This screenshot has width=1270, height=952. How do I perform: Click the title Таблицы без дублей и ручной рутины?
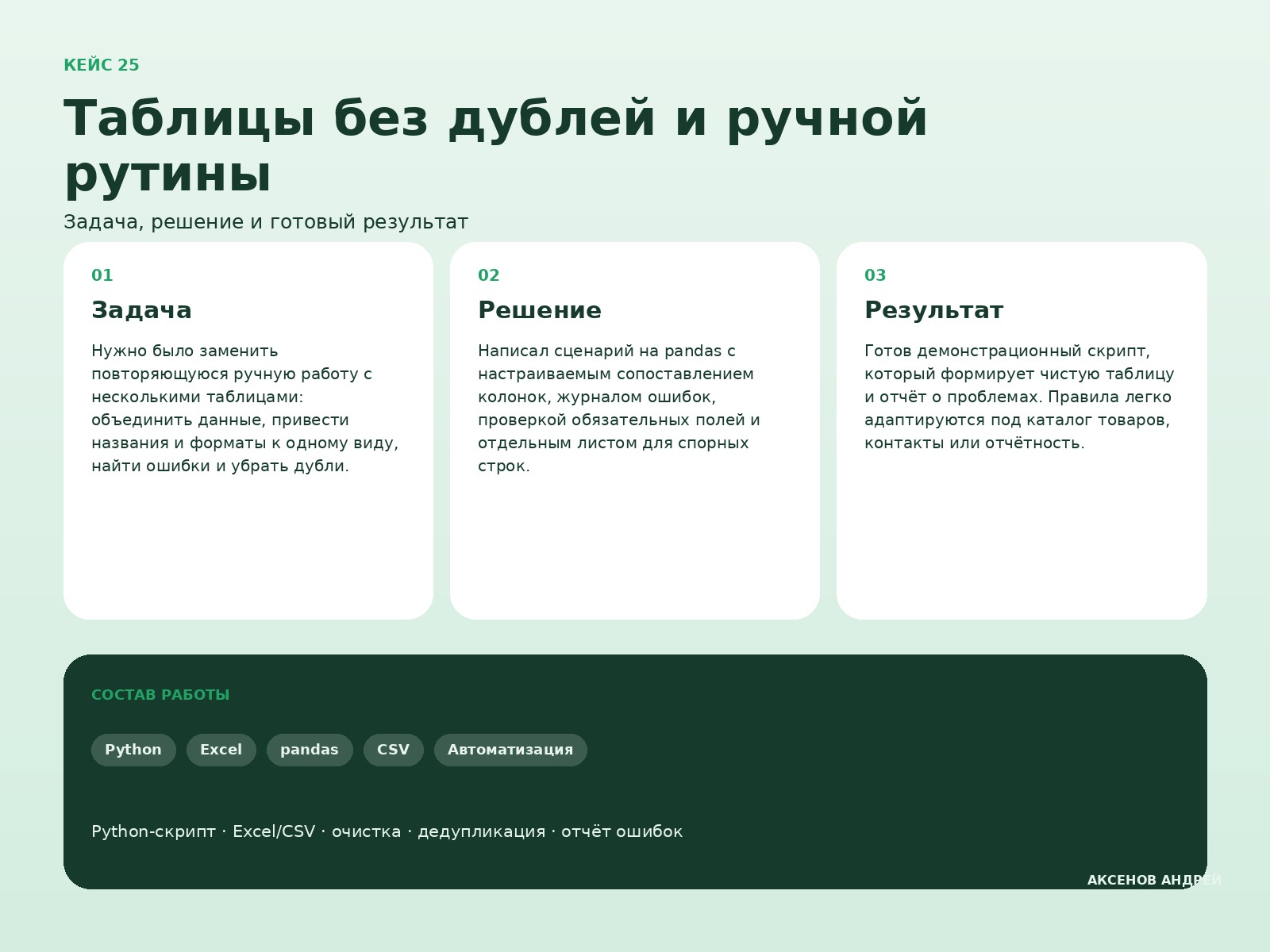[496, 145]
